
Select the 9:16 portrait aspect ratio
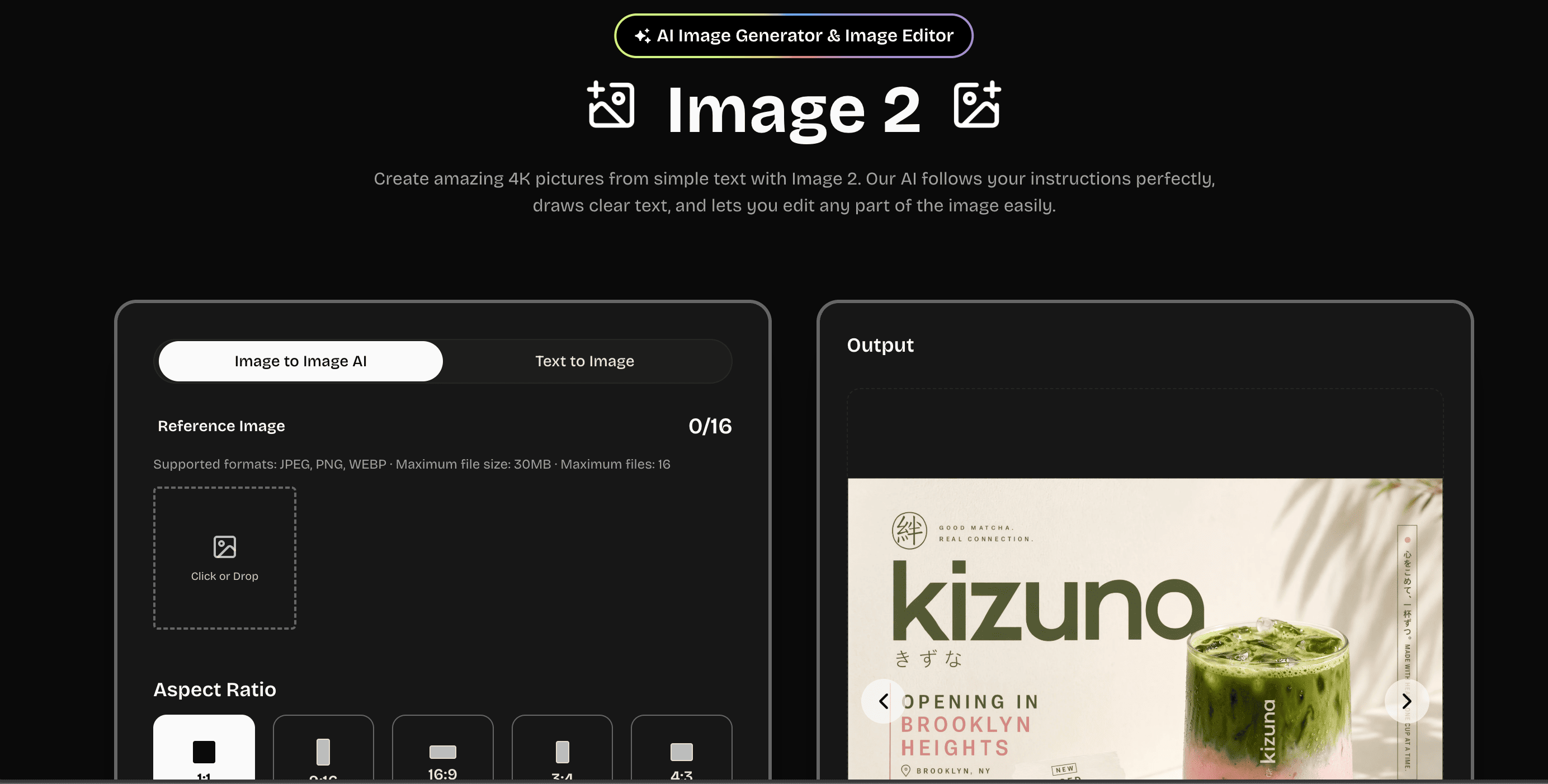(x=323, y=750)
